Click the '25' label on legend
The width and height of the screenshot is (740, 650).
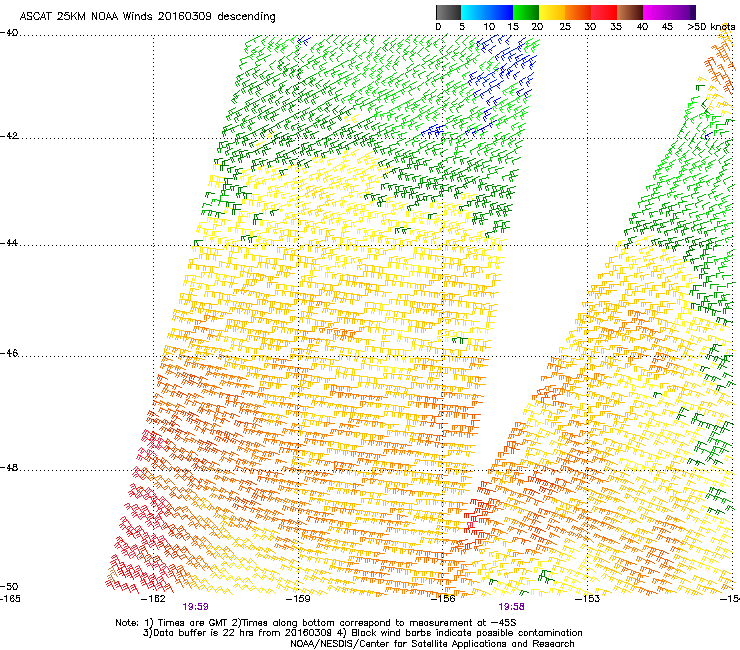tap(565, 27)
